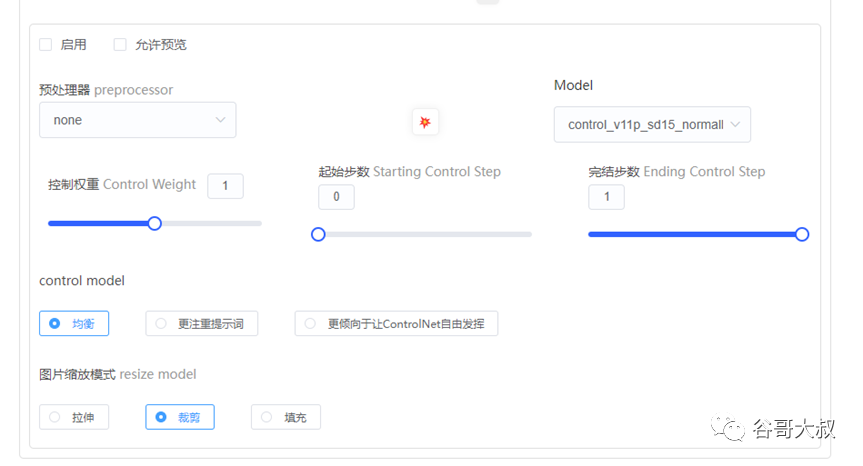Click the 控制权重 Control Weight label
The image size is (863, 466).
pyautogui.click(x=122, y=184)
